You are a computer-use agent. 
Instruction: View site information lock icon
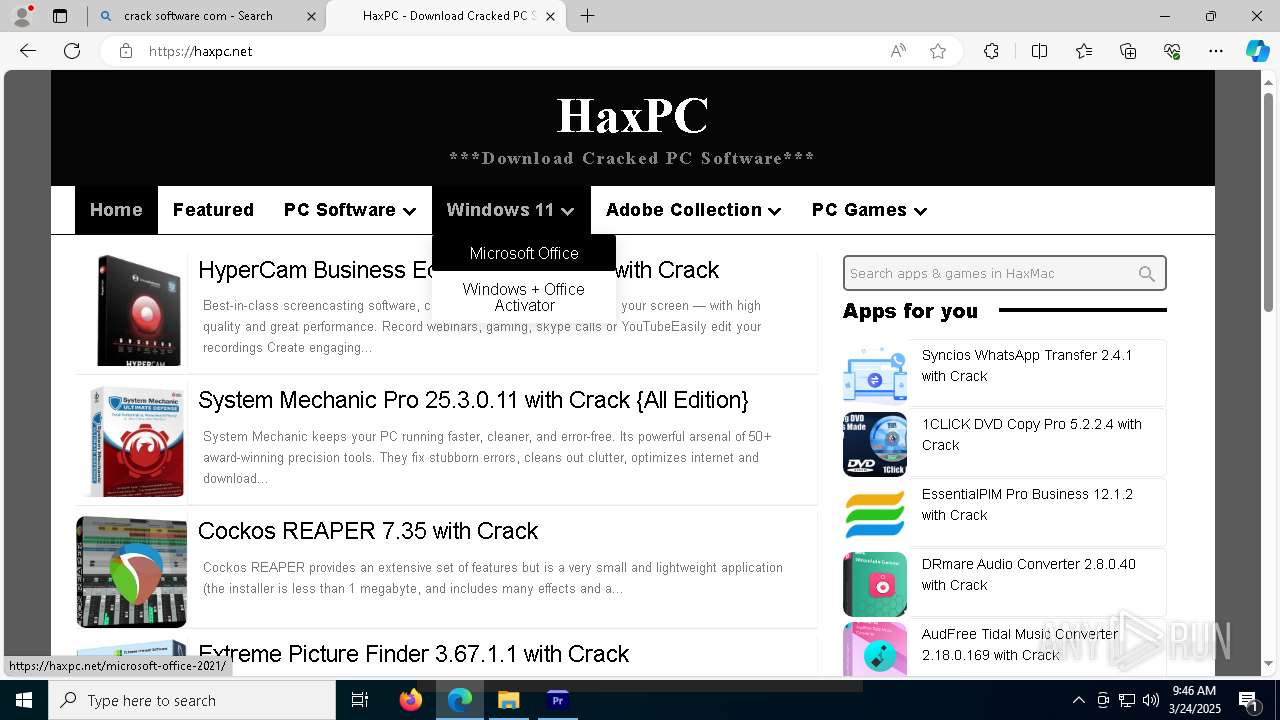pyautogui.click(x=126, y=51)
